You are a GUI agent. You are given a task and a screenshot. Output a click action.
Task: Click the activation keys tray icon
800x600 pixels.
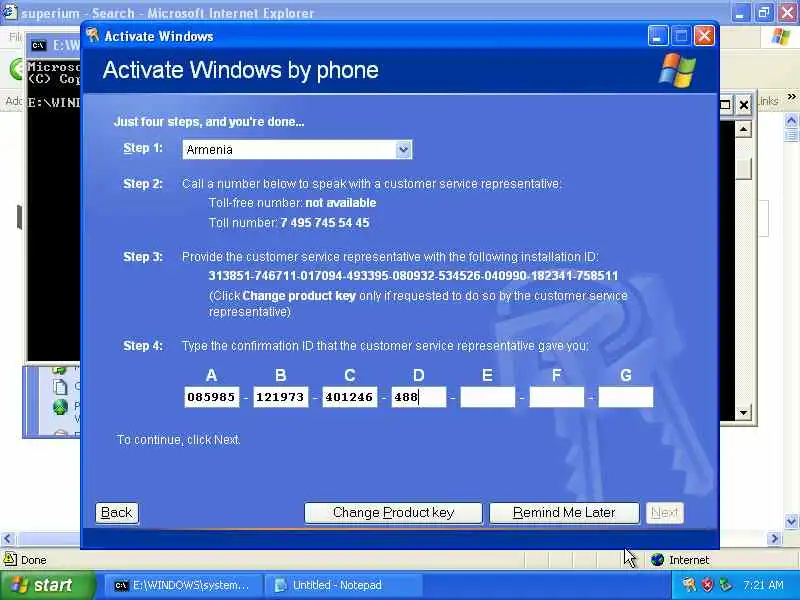[689, 585]
